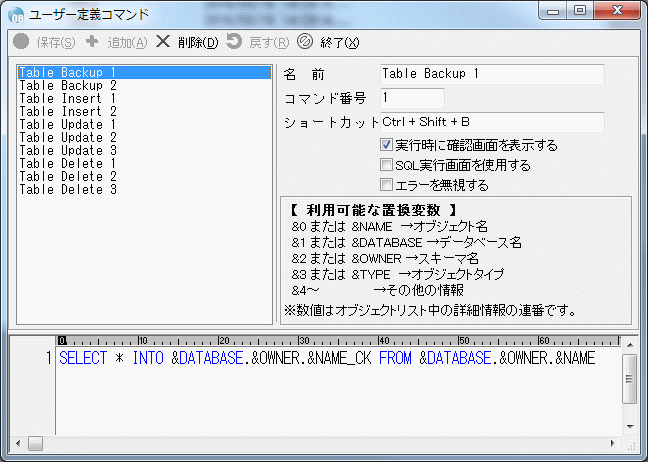
Task: Click the Delete (削除) X icon
Action: (163, 42)
